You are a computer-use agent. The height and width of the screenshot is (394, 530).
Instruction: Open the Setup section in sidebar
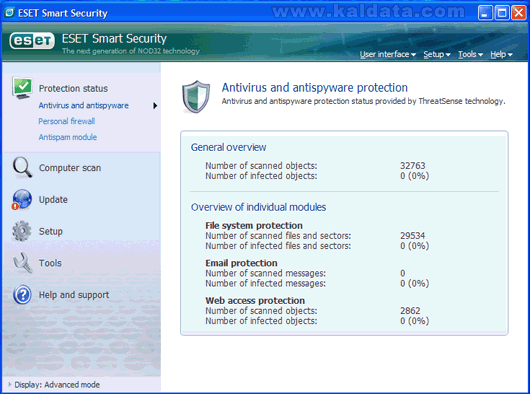pyautogui.click(x=51, y=231)
